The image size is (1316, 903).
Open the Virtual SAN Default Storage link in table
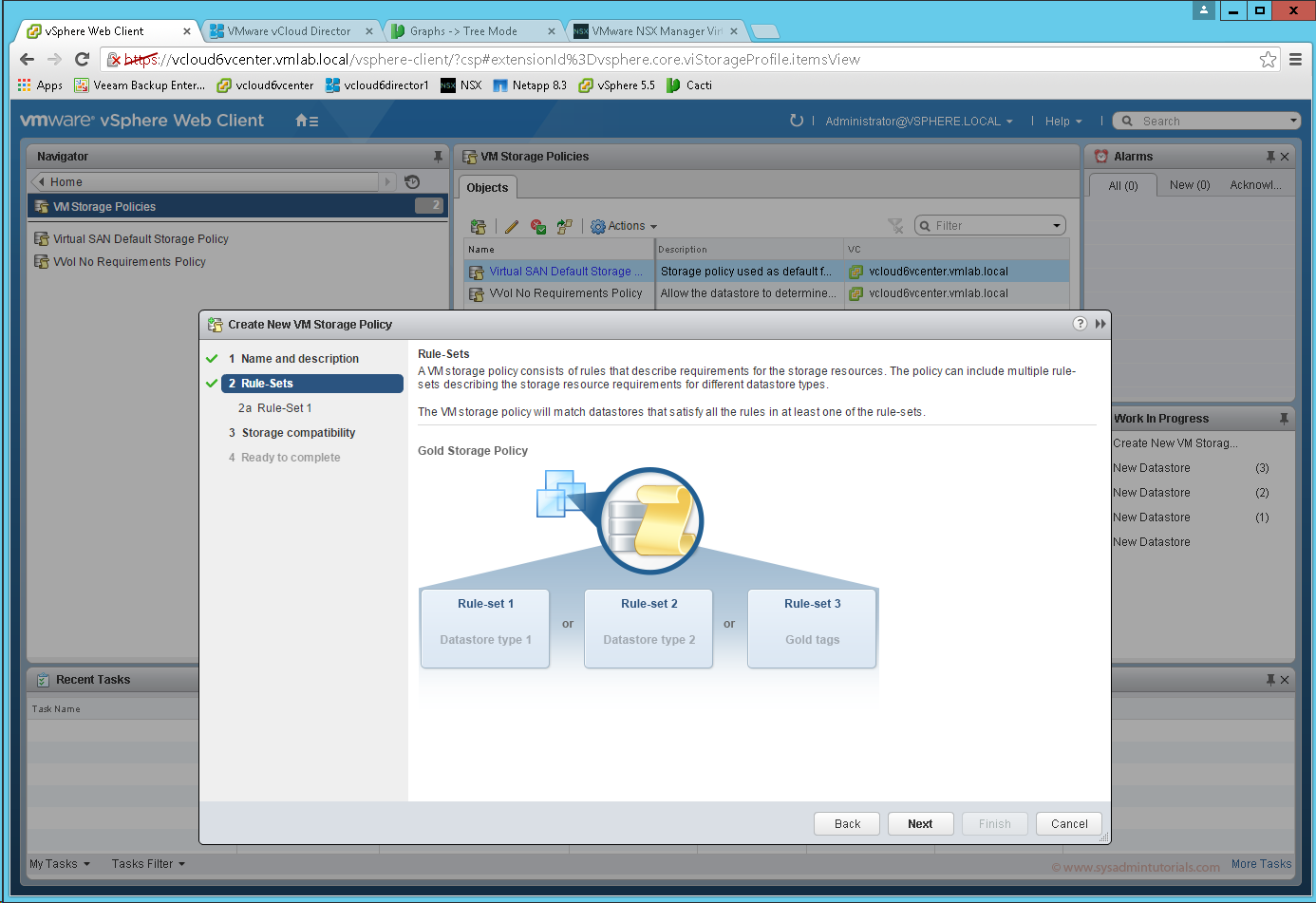pyautogui.click(x=566, y=272)
